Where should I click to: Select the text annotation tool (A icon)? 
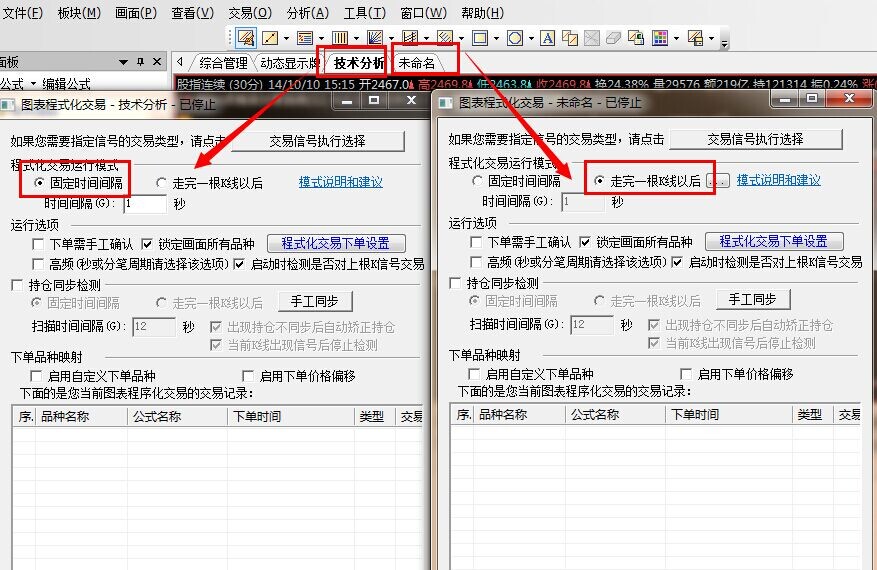(547, 38)
